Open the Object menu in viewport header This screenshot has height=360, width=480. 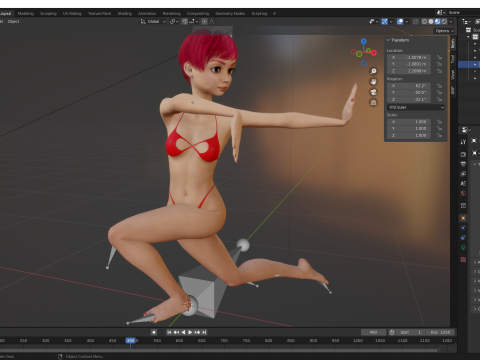coord(14,22)
